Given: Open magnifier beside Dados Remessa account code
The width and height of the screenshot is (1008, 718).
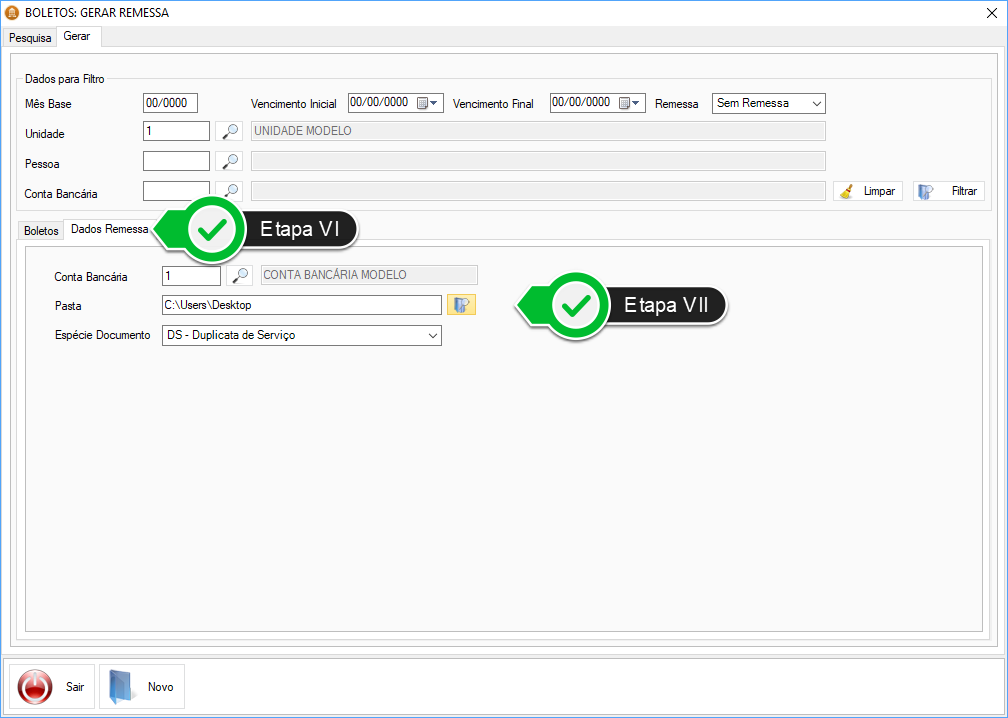Looking at the screenshot, I should [x=239, y=275].
